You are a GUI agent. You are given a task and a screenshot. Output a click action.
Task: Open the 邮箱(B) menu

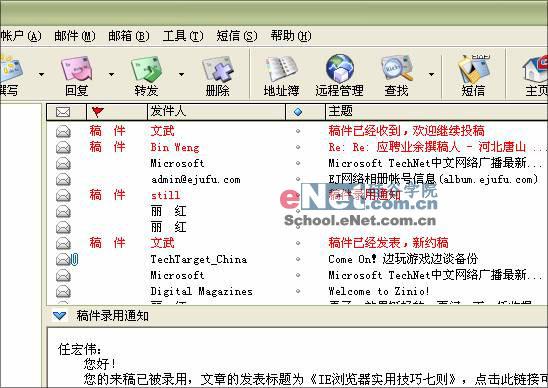tap(129, 36)
